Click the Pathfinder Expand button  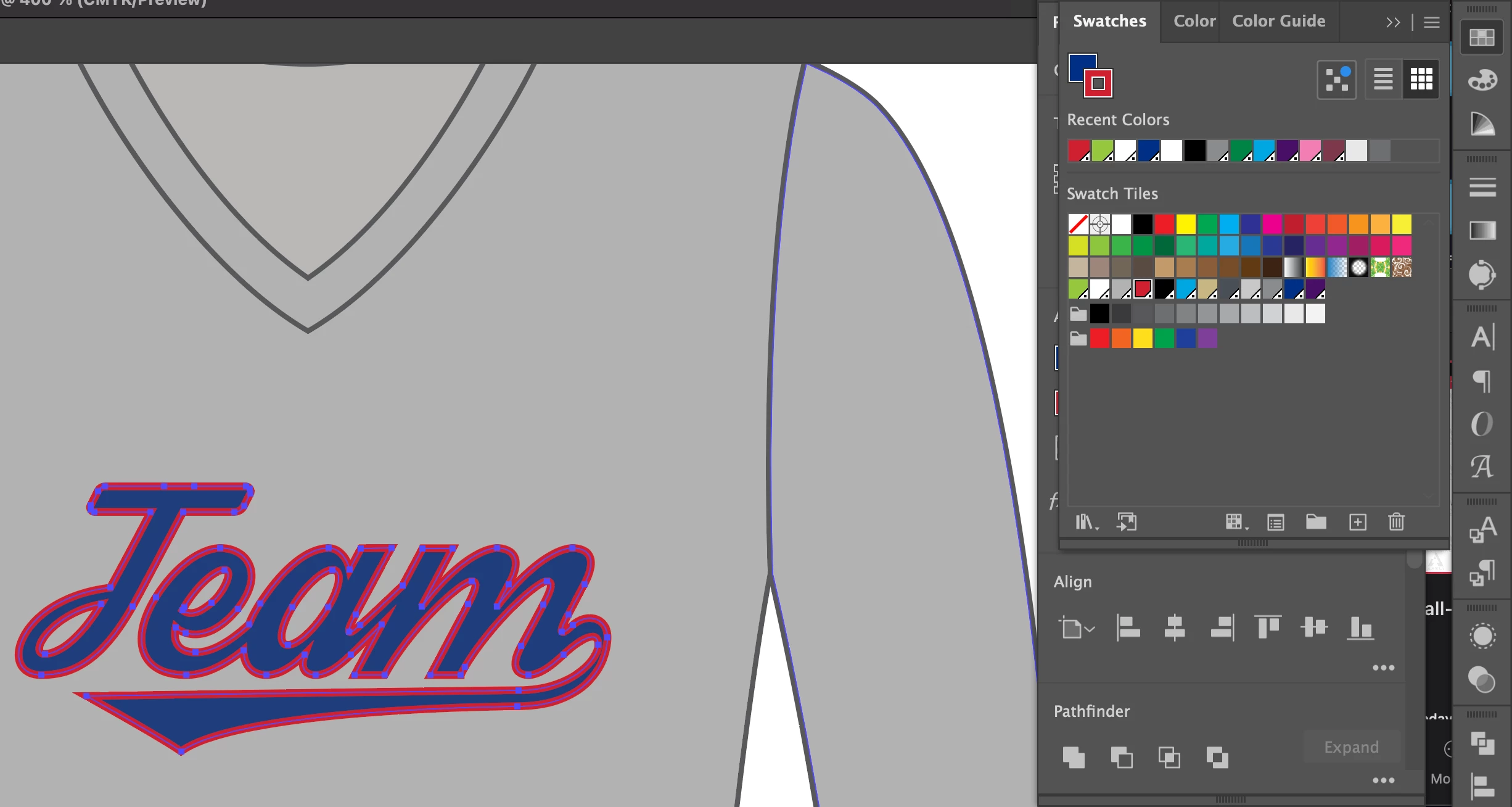(x=1351, y=747)
